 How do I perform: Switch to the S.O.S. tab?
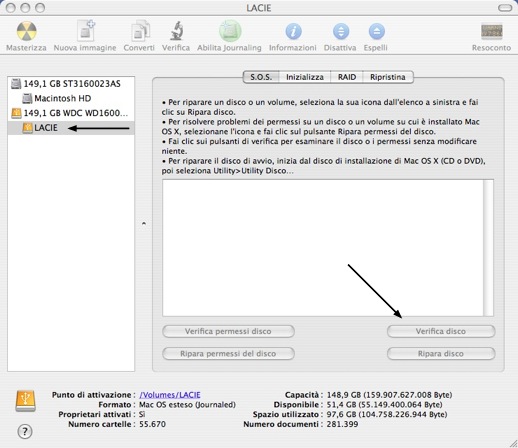point(261,77)
